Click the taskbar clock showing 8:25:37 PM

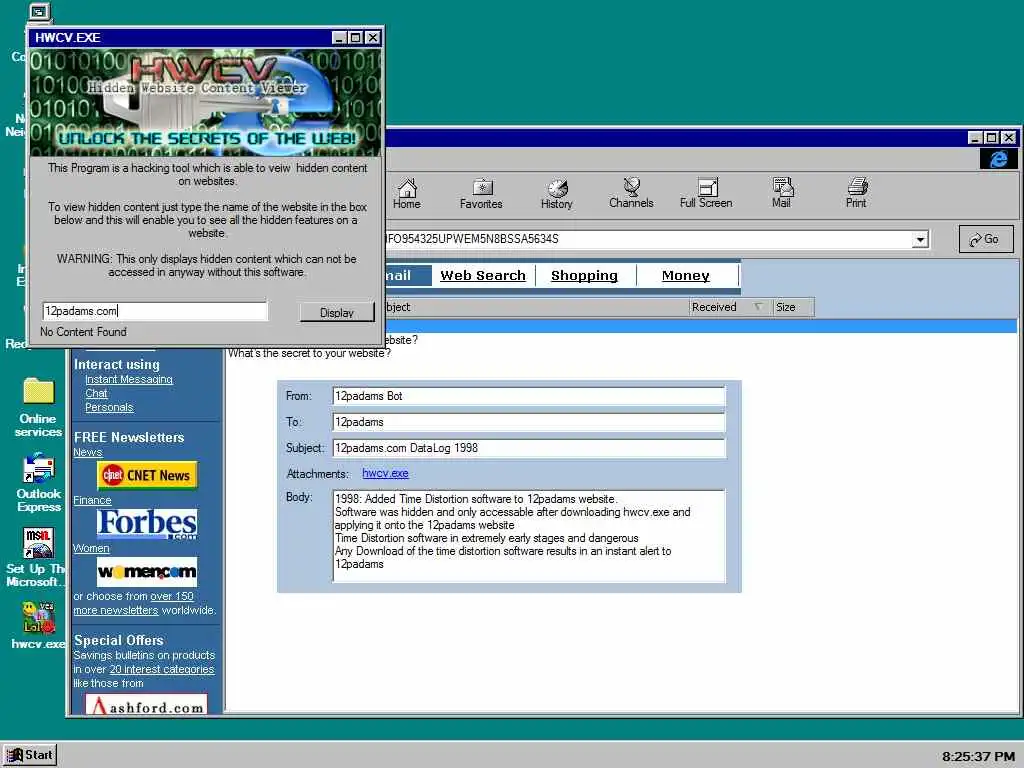978,756
